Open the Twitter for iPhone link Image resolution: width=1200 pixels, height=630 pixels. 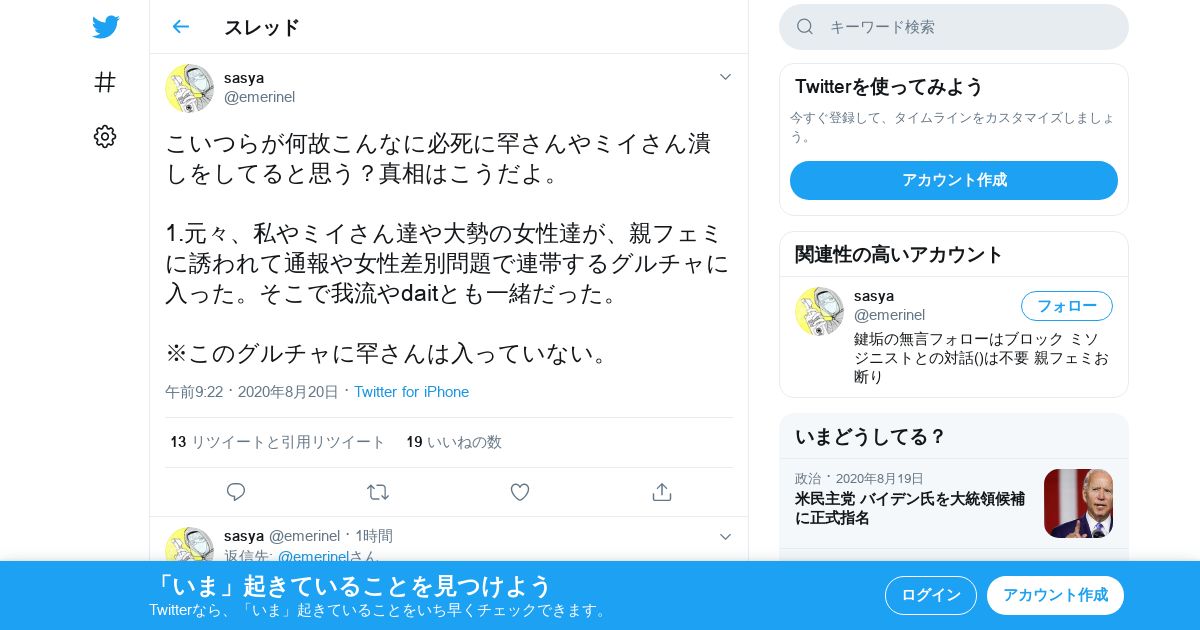click(411, 392)
